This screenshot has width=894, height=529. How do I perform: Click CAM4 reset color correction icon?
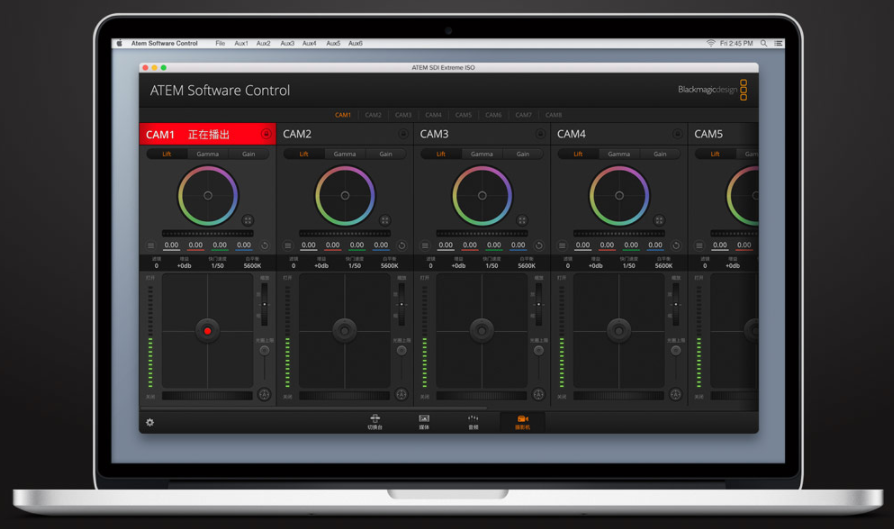pyautogui.click(x=676, y=246)
